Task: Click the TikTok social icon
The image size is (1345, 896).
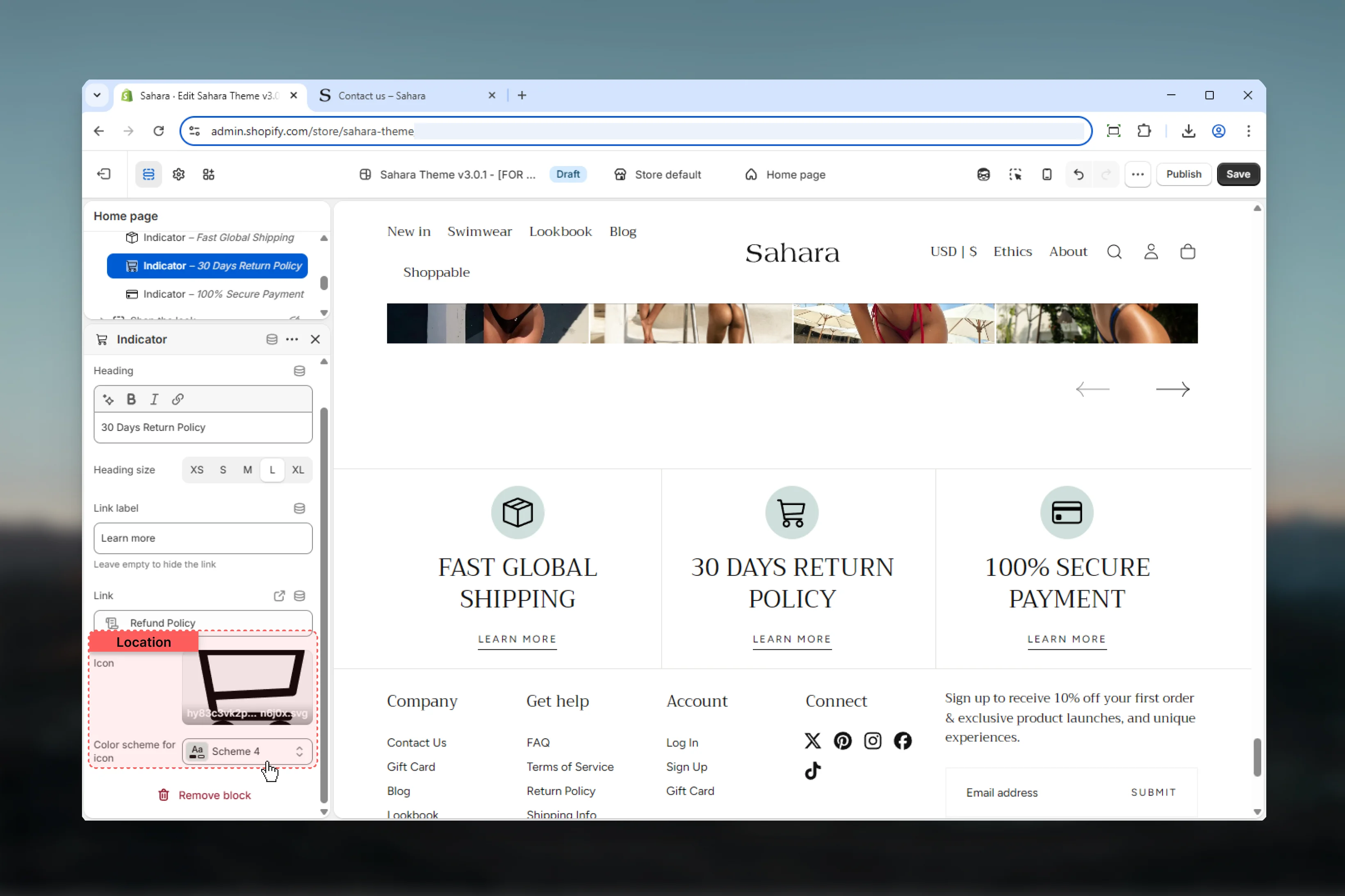Action: (x=813, y=771)
